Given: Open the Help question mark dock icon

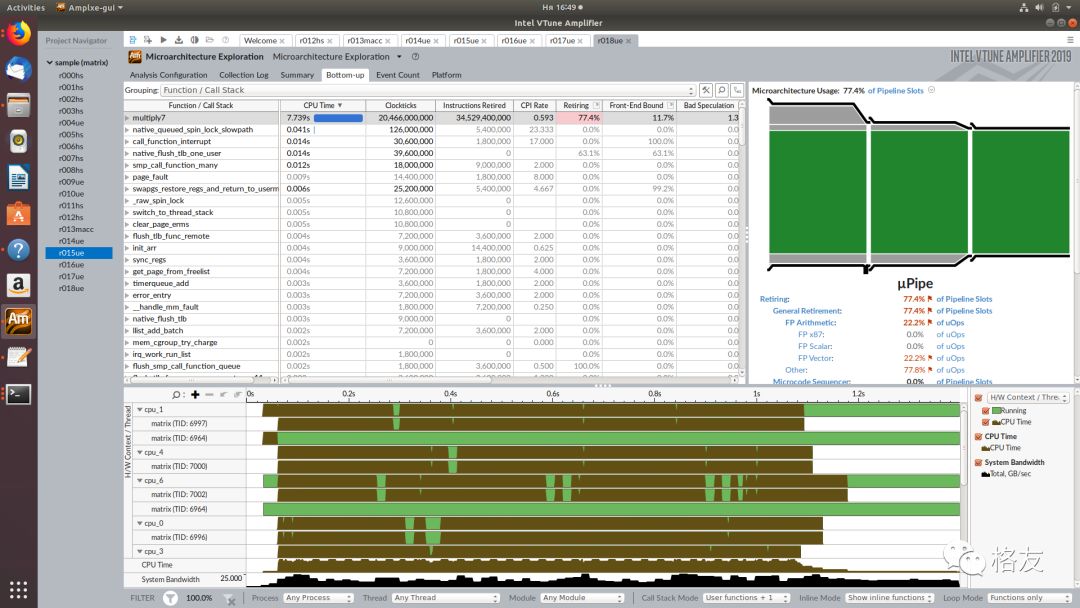Looking at the screenshot, I should 19,249.
